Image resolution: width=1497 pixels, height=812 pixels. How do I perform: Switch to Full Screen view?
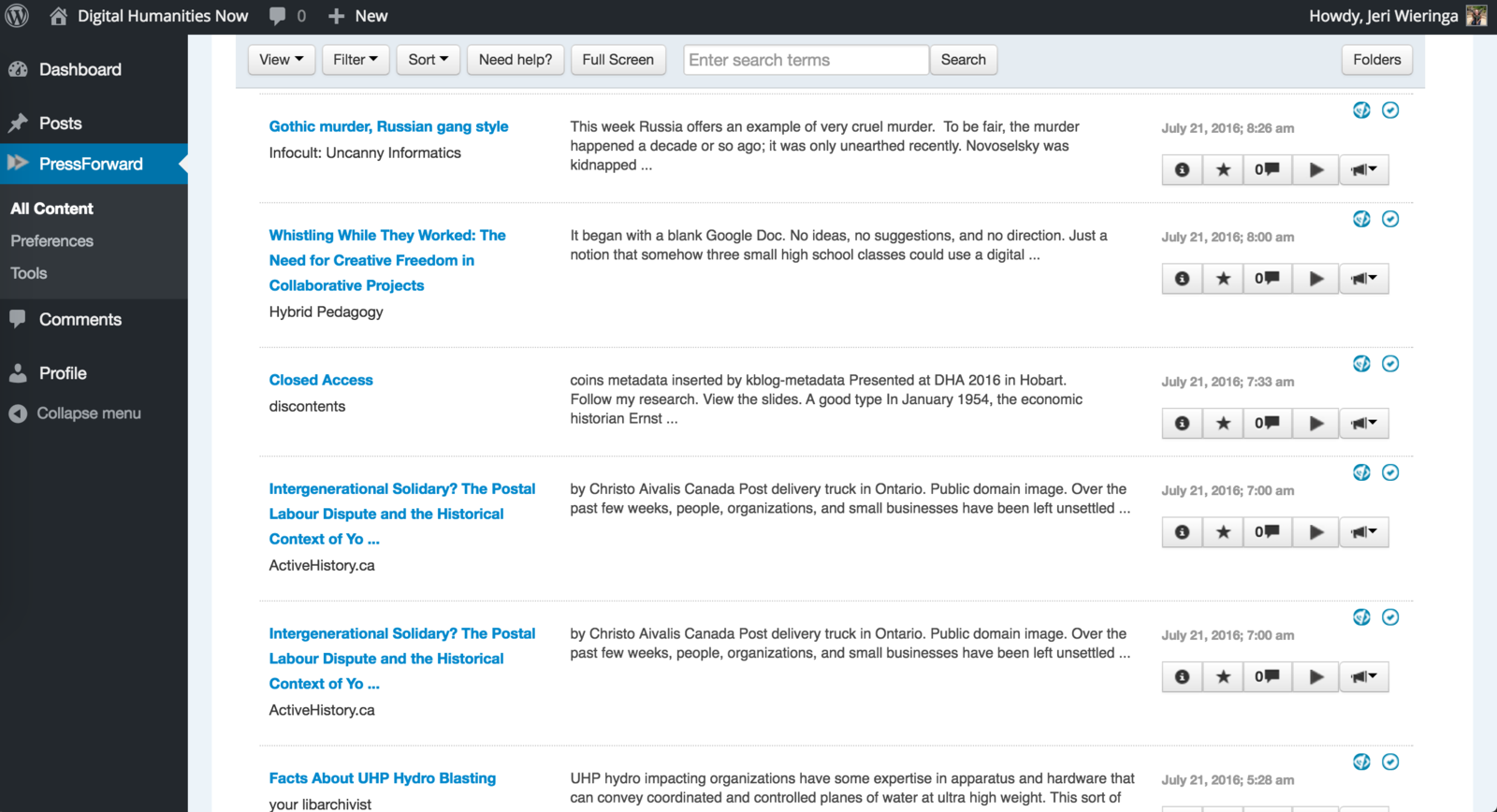(618, 60)
